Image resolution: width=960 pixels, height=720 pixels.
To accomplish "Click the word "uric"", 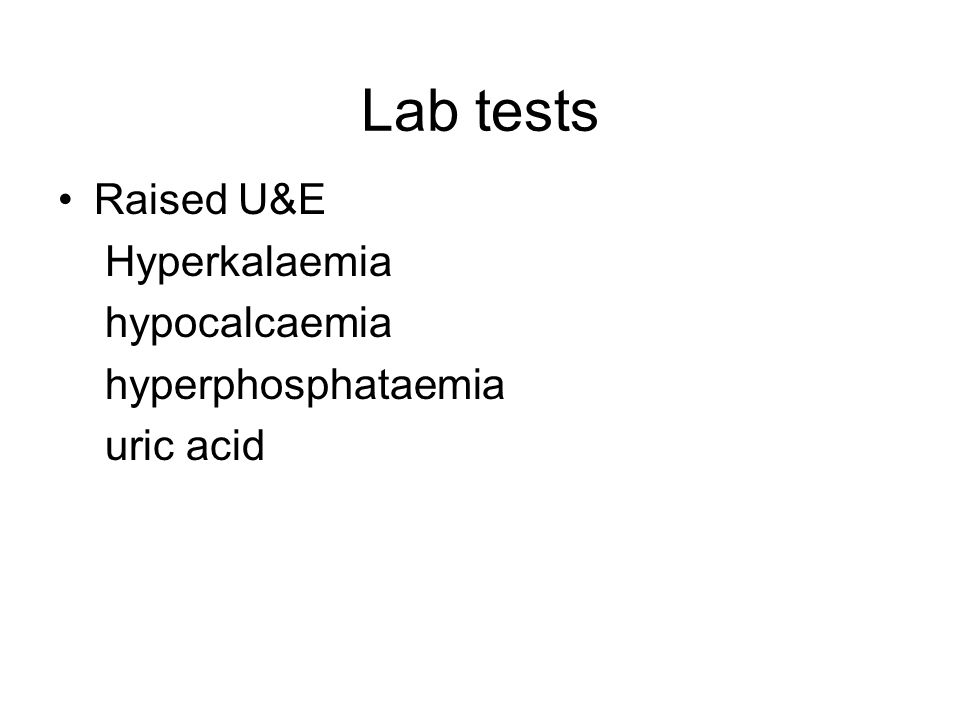I will 140,445.
